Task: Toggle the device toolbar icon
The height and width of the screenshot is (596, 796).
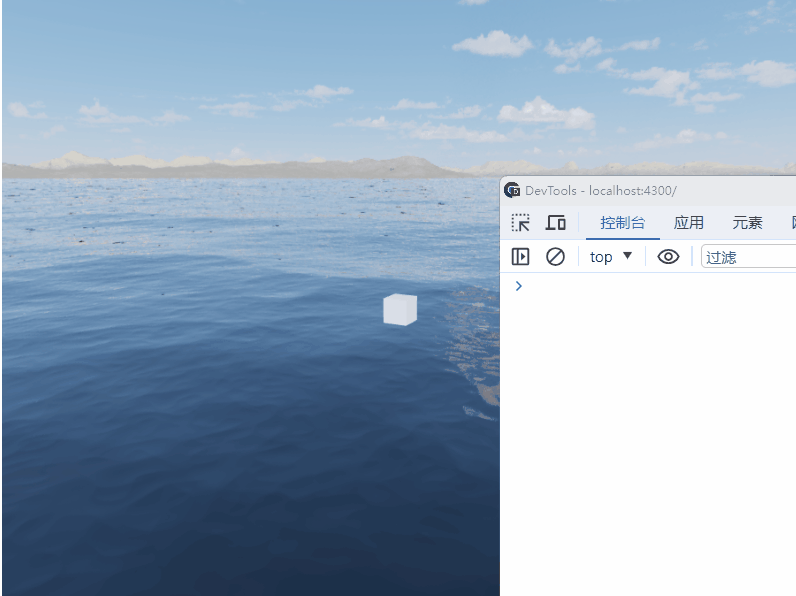Action: pos(555,223)
